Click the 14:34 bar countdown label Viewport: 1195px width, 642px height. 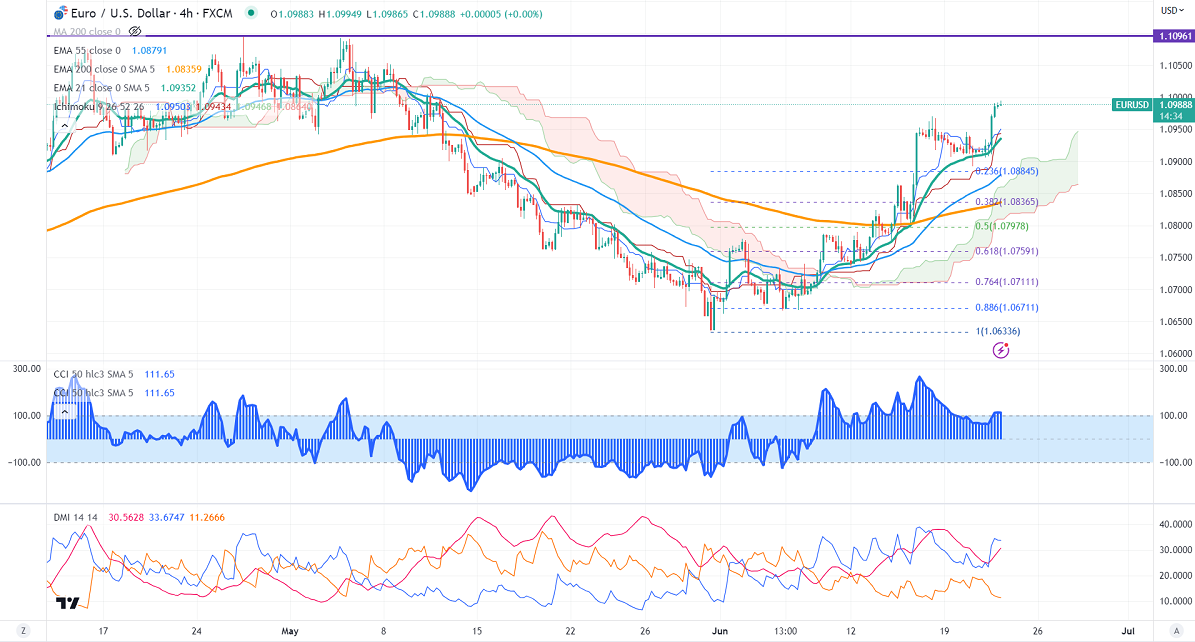pos(1171,116)
